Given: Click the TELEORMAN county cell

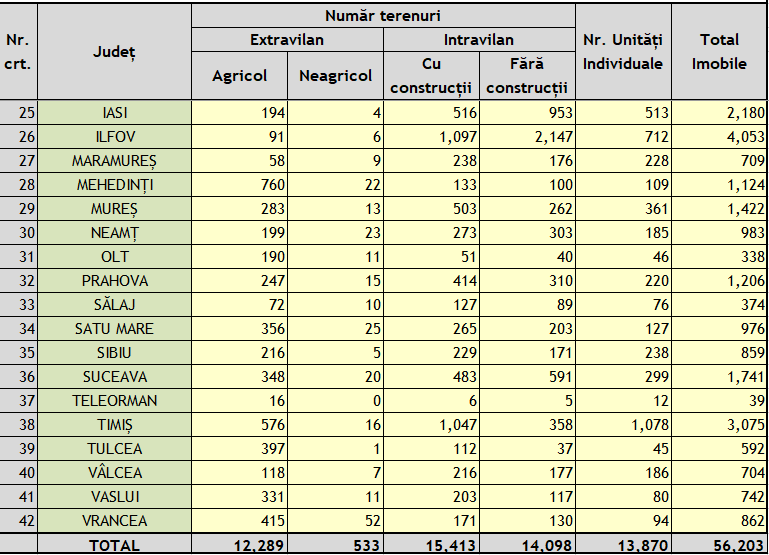Looking at the screenshot, I should coord(114,401).
